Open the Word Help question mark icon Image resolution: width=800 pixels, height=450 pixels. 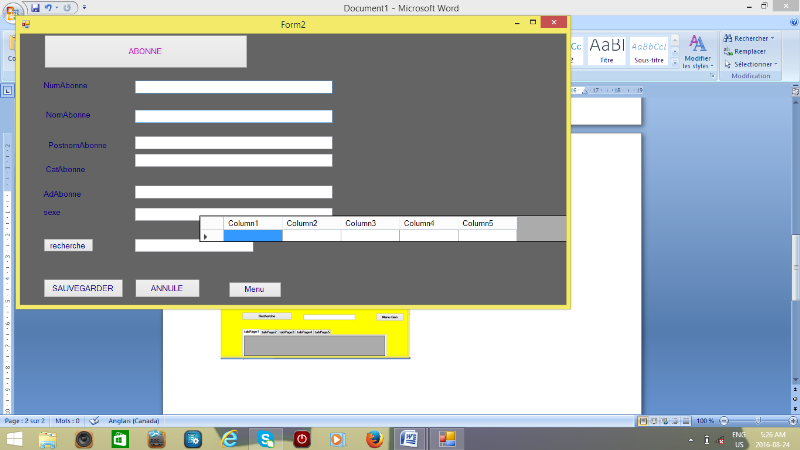pos(794,22)
